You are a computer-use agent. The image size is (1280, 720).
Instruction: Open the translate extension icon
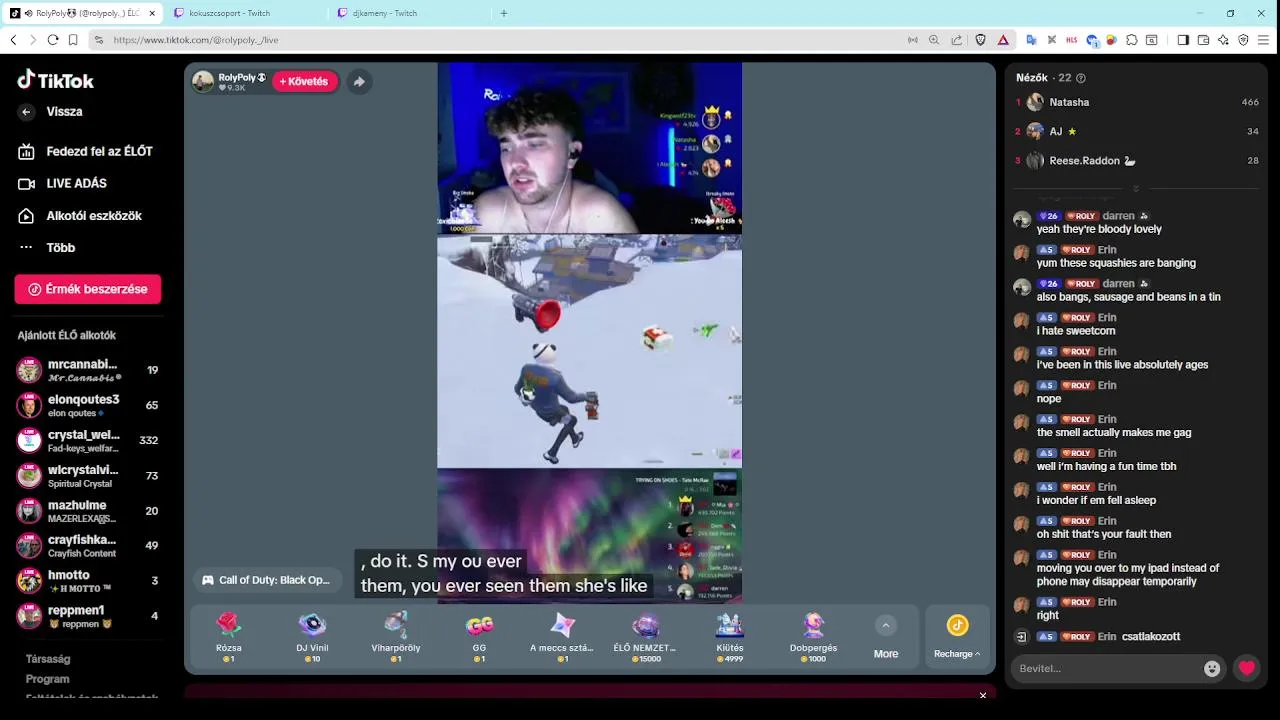click(1031, 40)
